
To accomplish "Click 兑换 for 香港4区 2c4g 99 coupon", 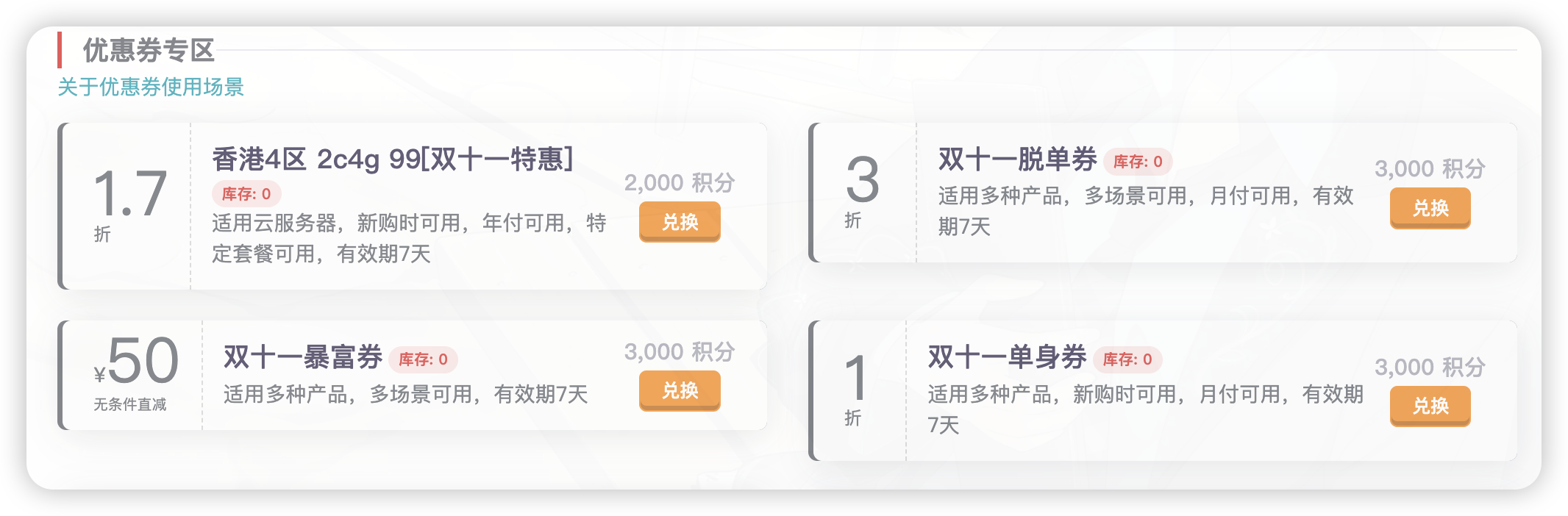I will tap(680, 221).
